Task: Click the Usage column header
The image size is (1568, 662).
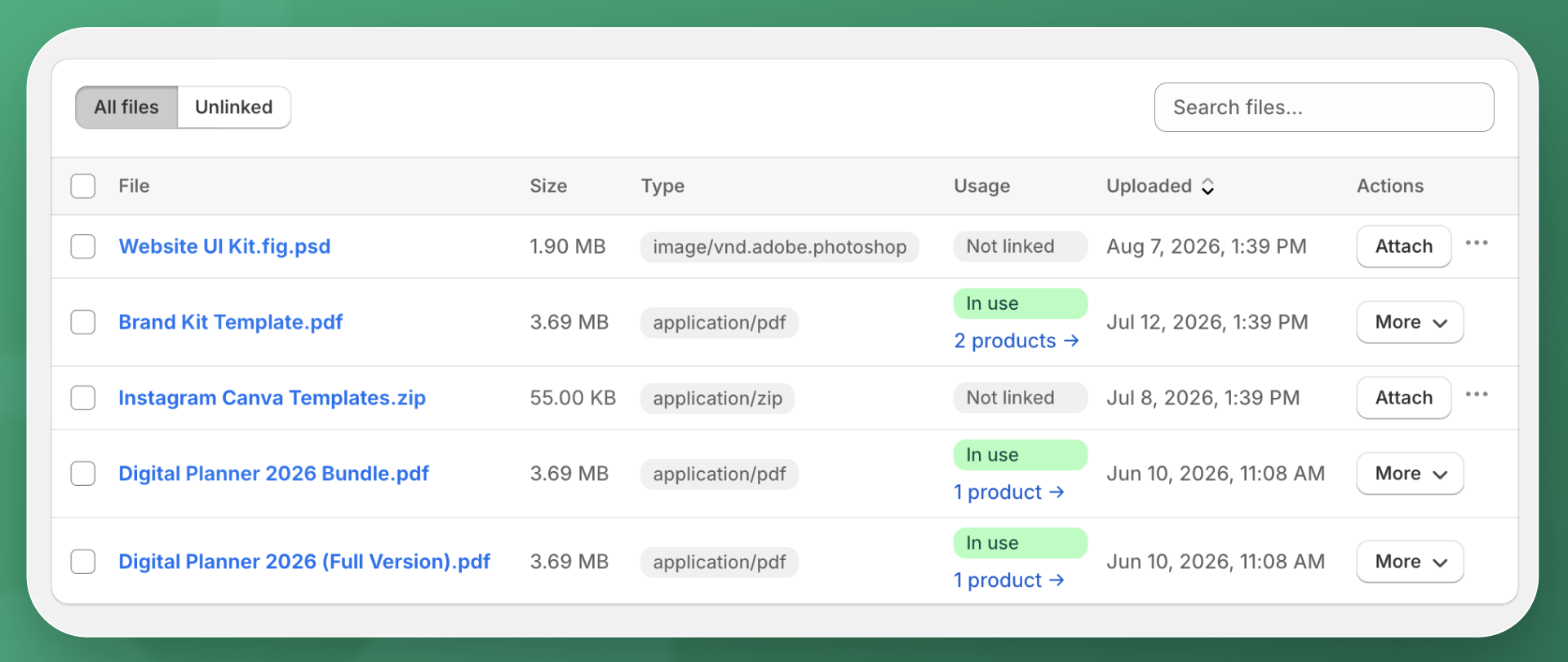Action: click(982, 186)
